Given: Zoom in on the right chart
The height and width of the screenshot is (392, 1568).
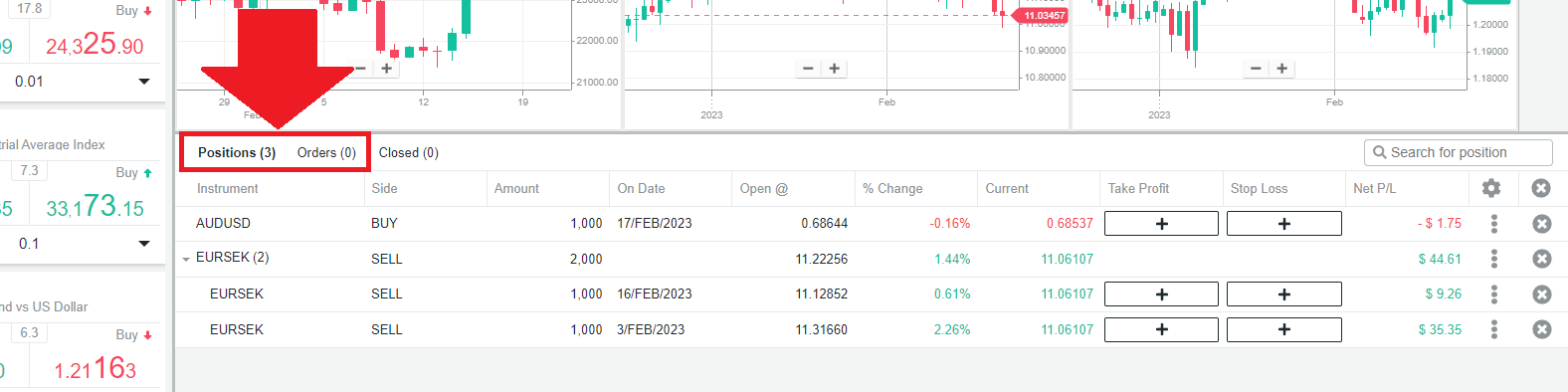Looking at the screenshot, I should (x=1282, y=69).
